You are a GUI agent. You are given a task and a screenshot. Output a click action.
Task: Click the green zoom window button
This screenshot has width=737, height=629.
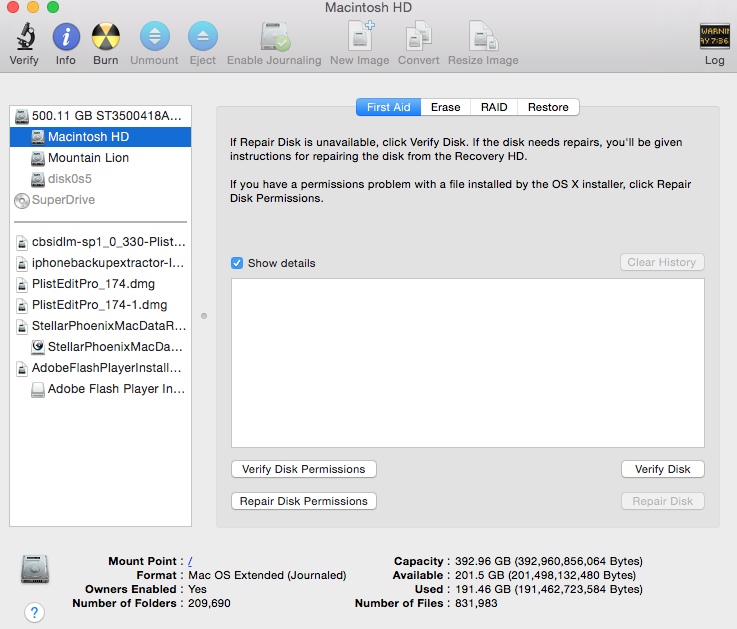[53, 7]
